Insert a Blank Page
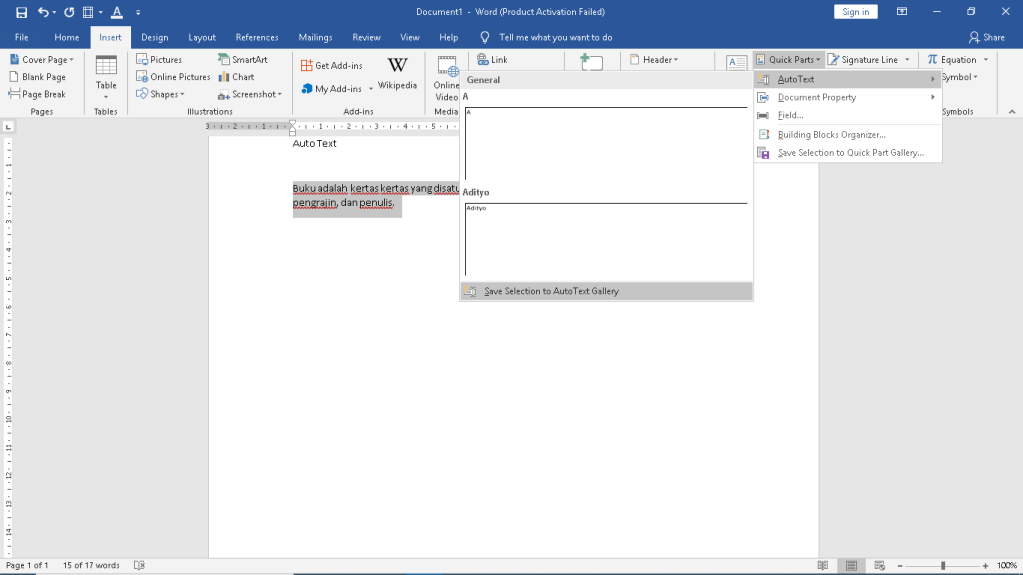This screenshot has width=1023, height=575. 38,77
